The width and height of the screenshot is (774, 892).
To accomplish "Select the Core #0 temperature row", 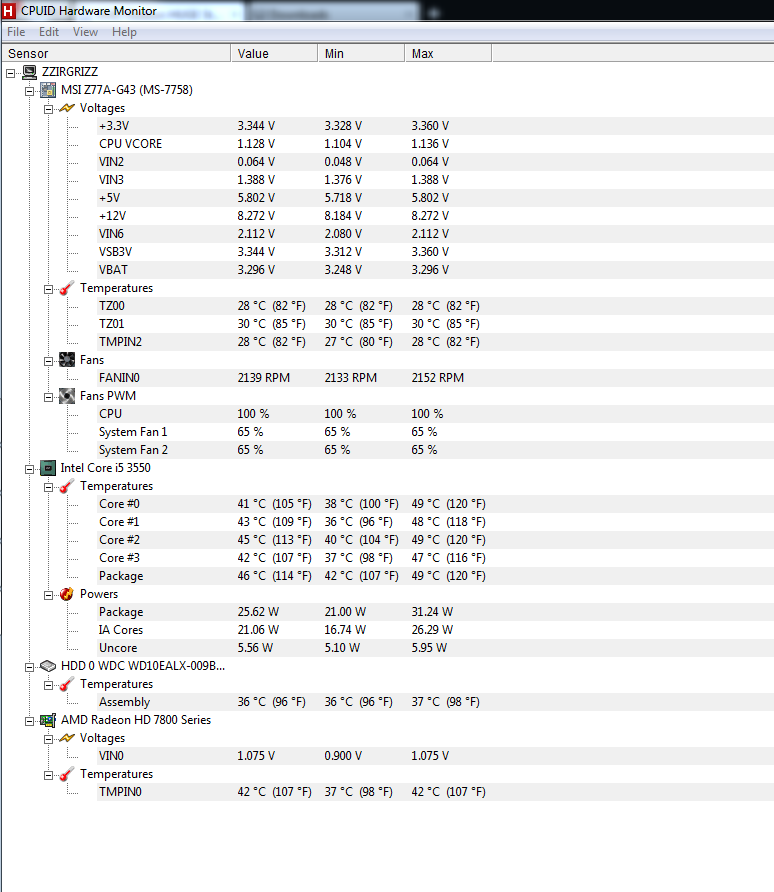I will pos(435,504).
